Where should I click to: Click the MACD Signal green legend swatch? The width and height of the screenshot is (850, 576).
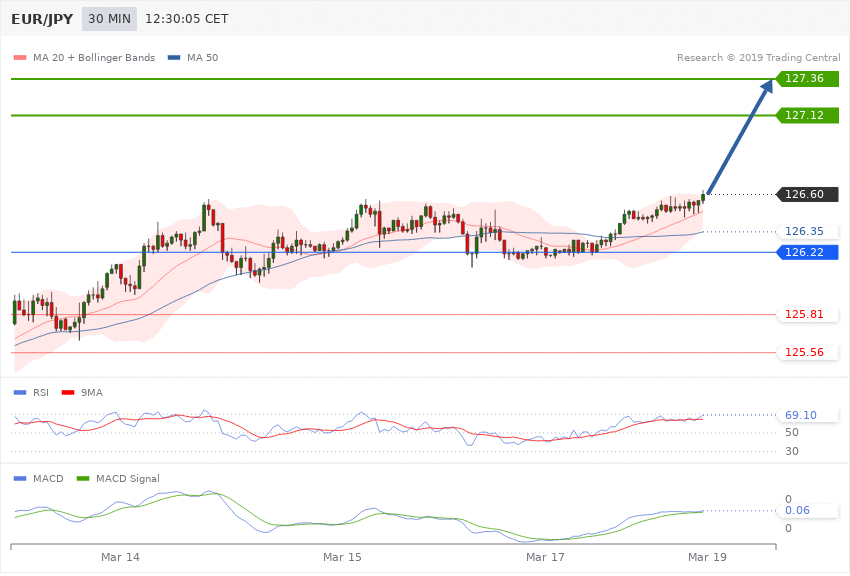83,478
